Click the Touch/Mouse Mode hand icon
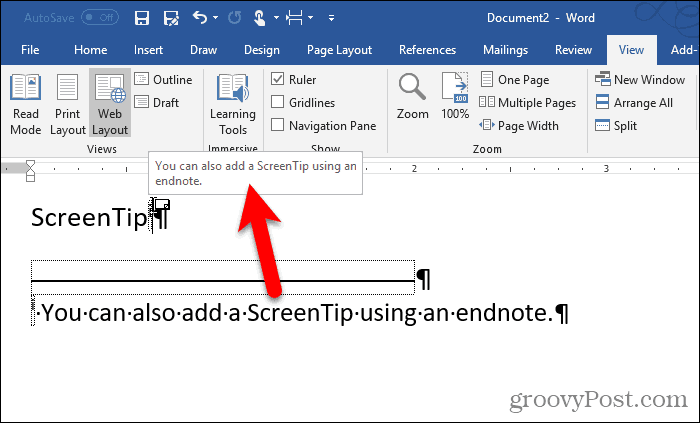 coord(260,18)
